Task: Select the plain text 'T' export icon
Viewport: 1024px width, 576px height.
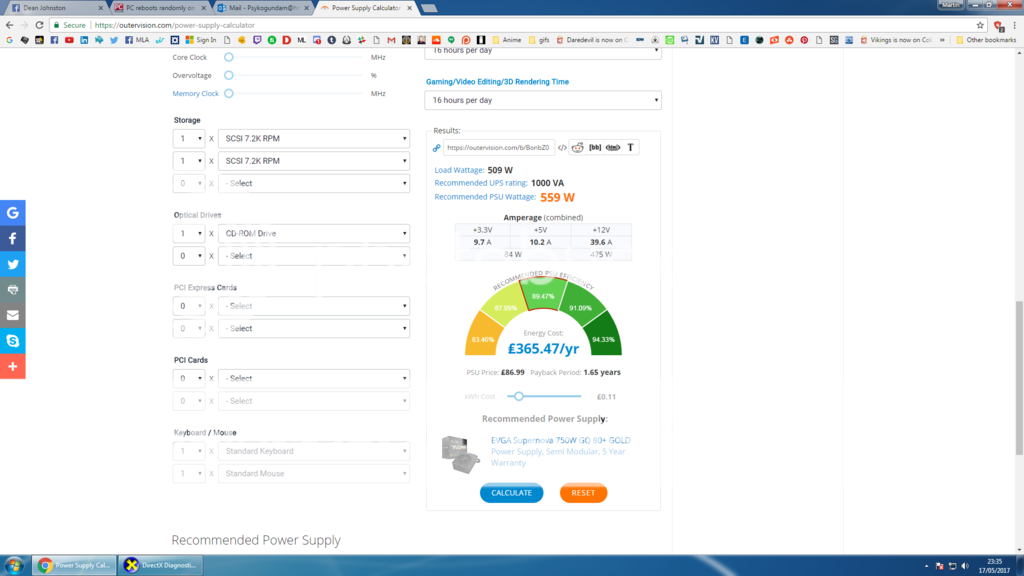Action: point(631,148)
